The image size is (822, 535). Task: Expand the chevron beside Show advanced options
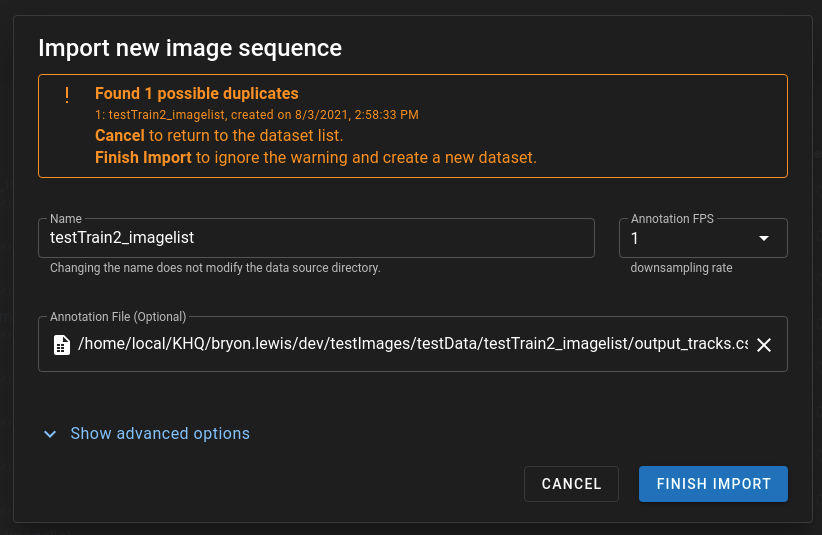50,434
